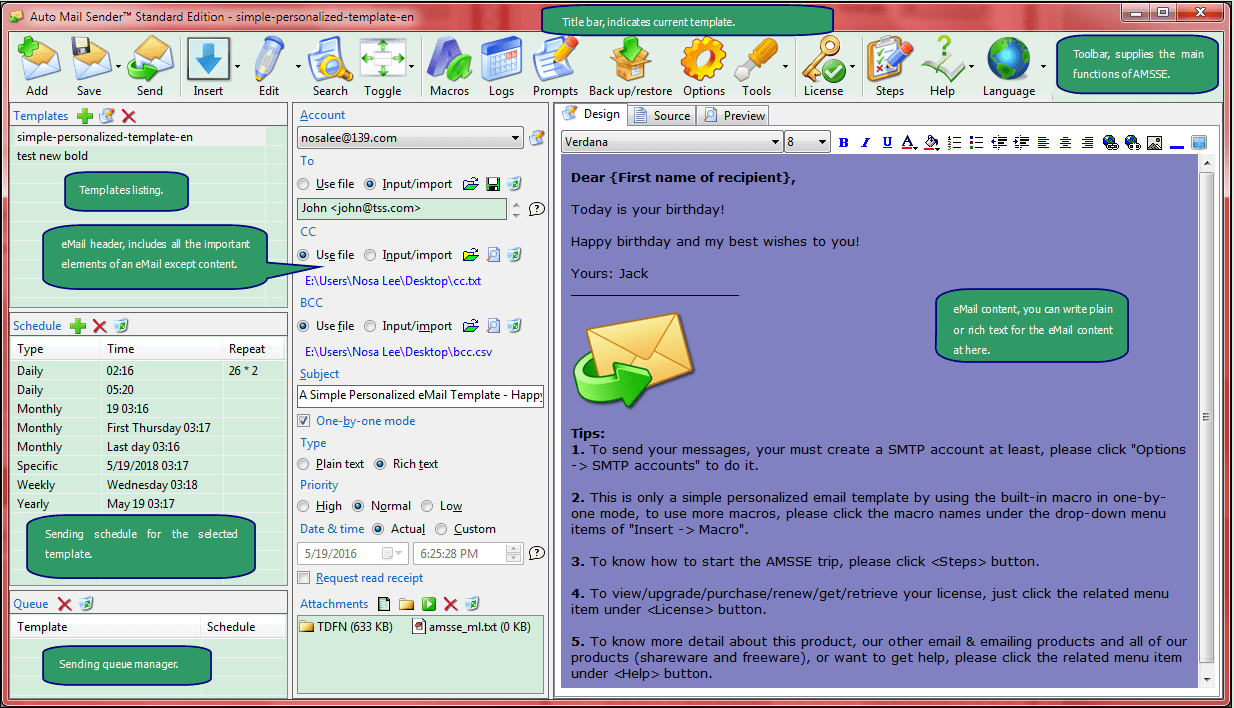Open Options gear in toolbar
The height and width of the screenshot is (708, 1234).
pos(704,66)
